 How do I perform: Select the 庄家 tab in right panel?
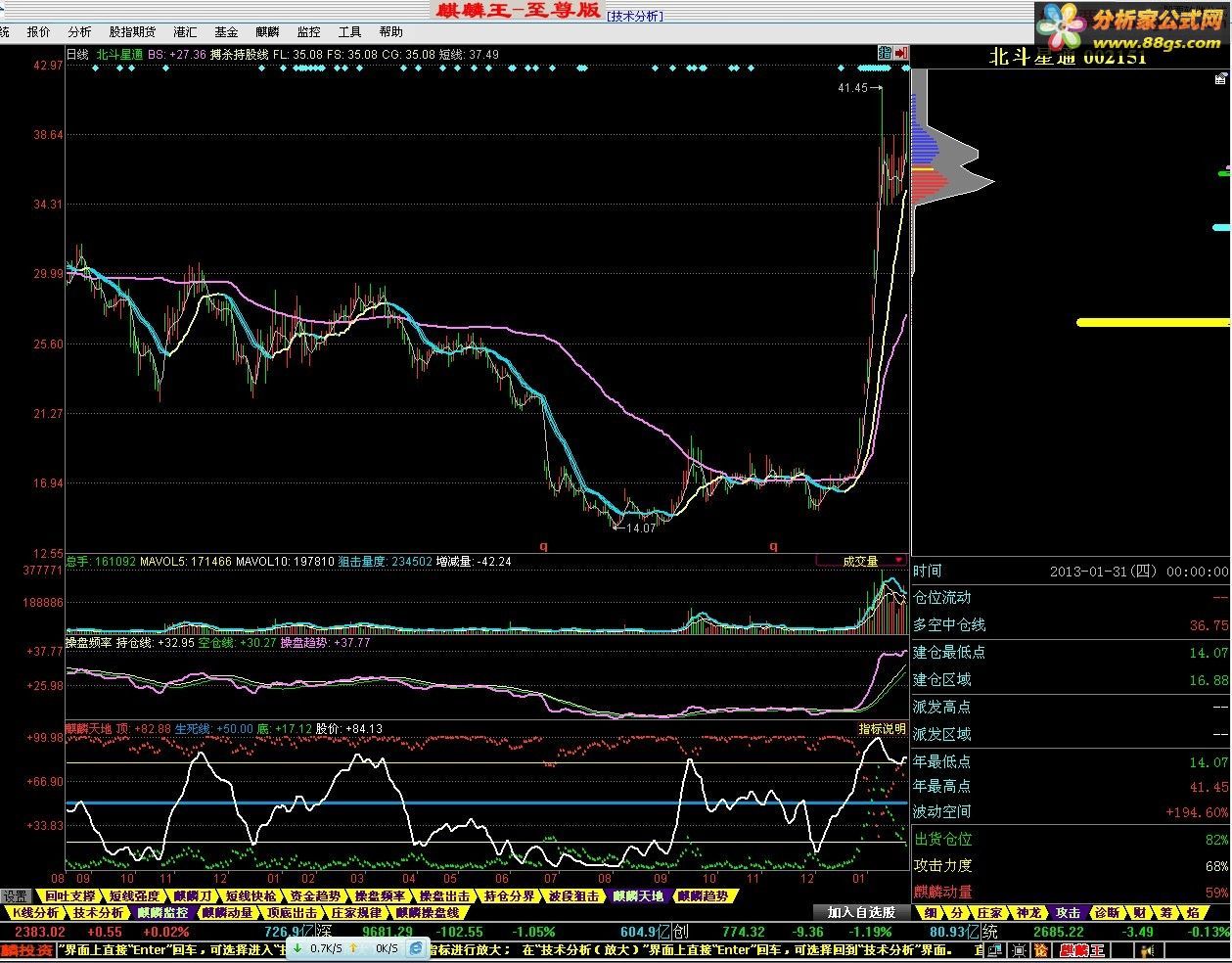(989, 912)
